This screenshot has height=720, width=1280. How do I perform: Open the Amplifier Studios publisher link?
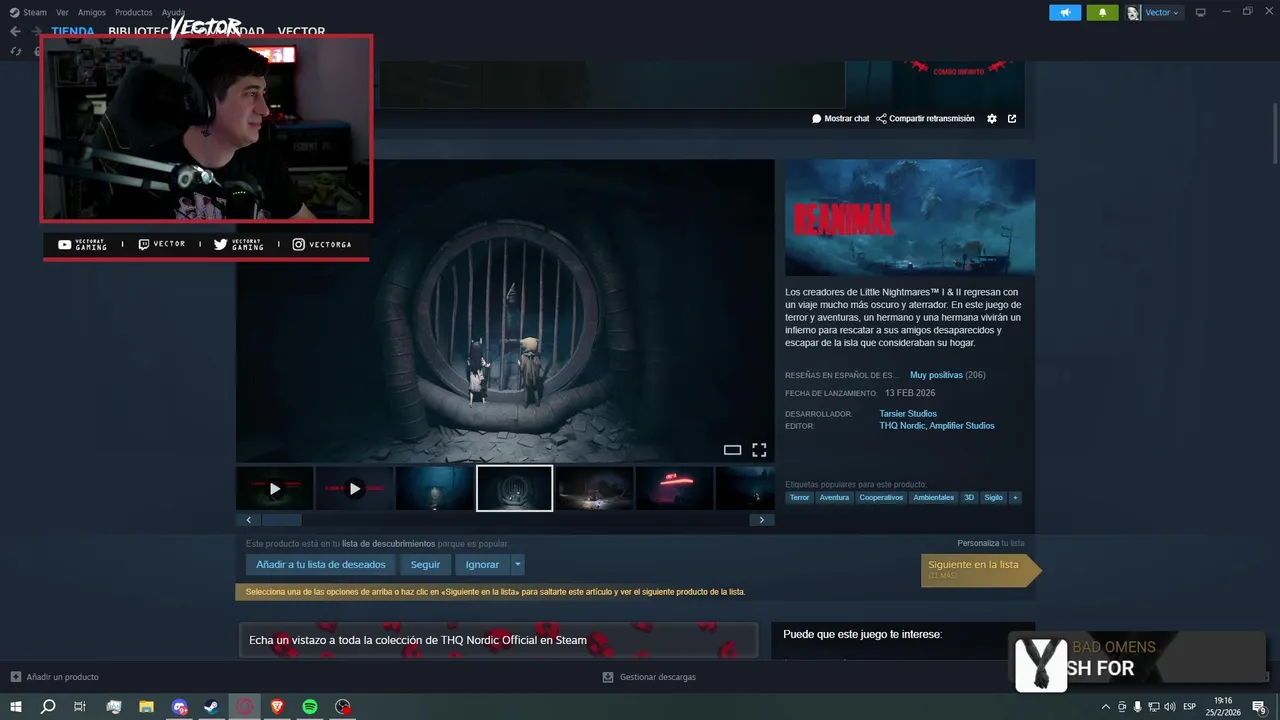click(x=962, y=426)
